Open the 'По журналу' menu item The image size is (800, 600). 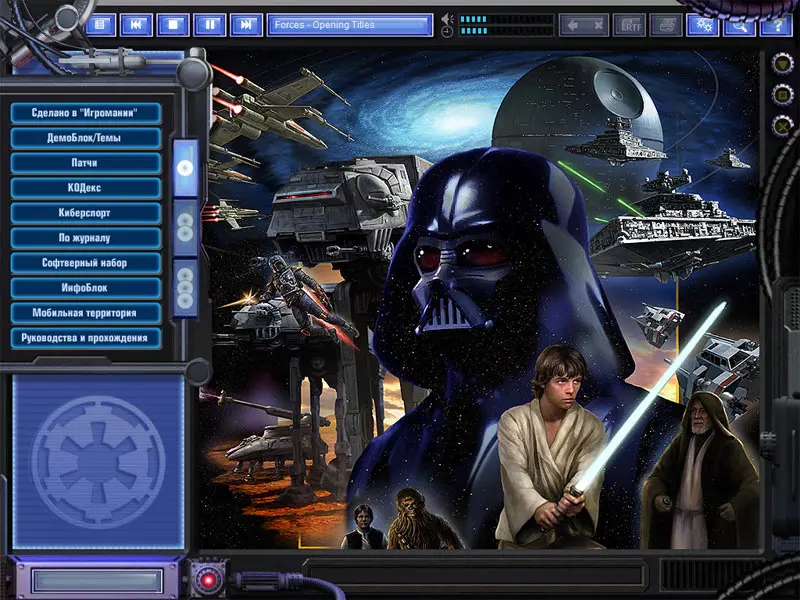tap(86, 238)
